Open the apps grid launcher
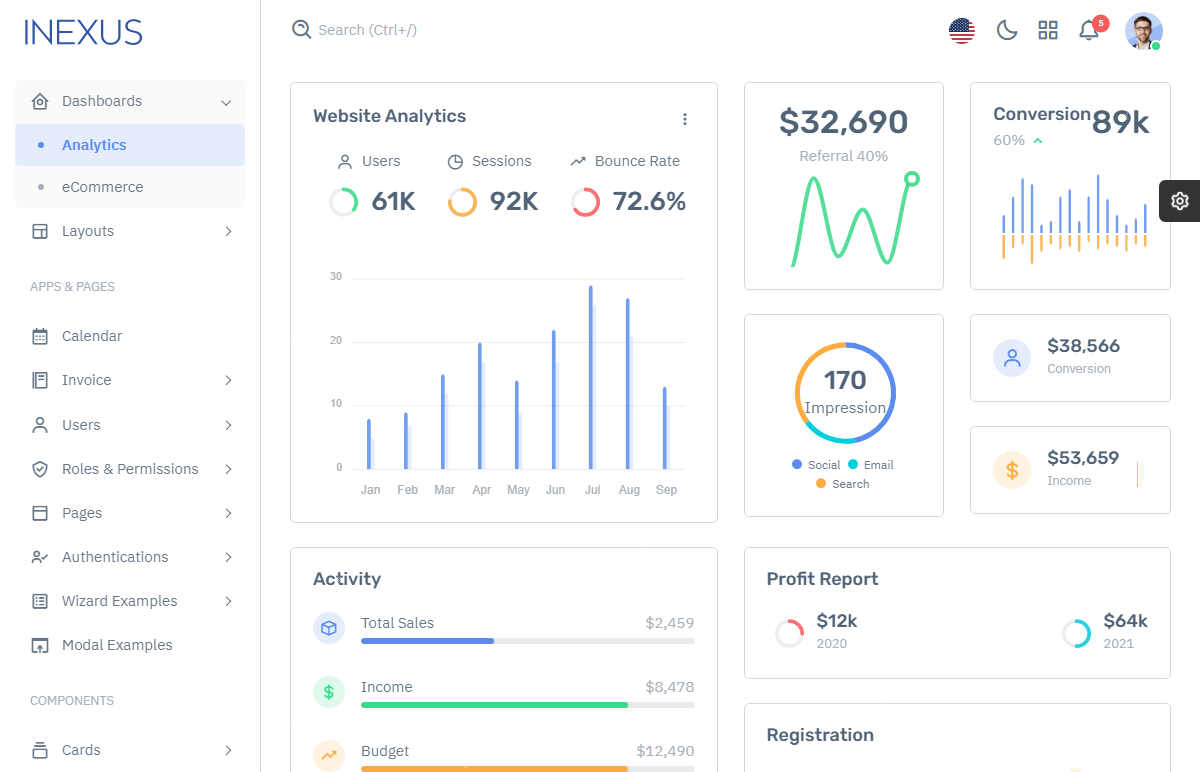The image size is (1200, 772). [x=1048, y=30]
